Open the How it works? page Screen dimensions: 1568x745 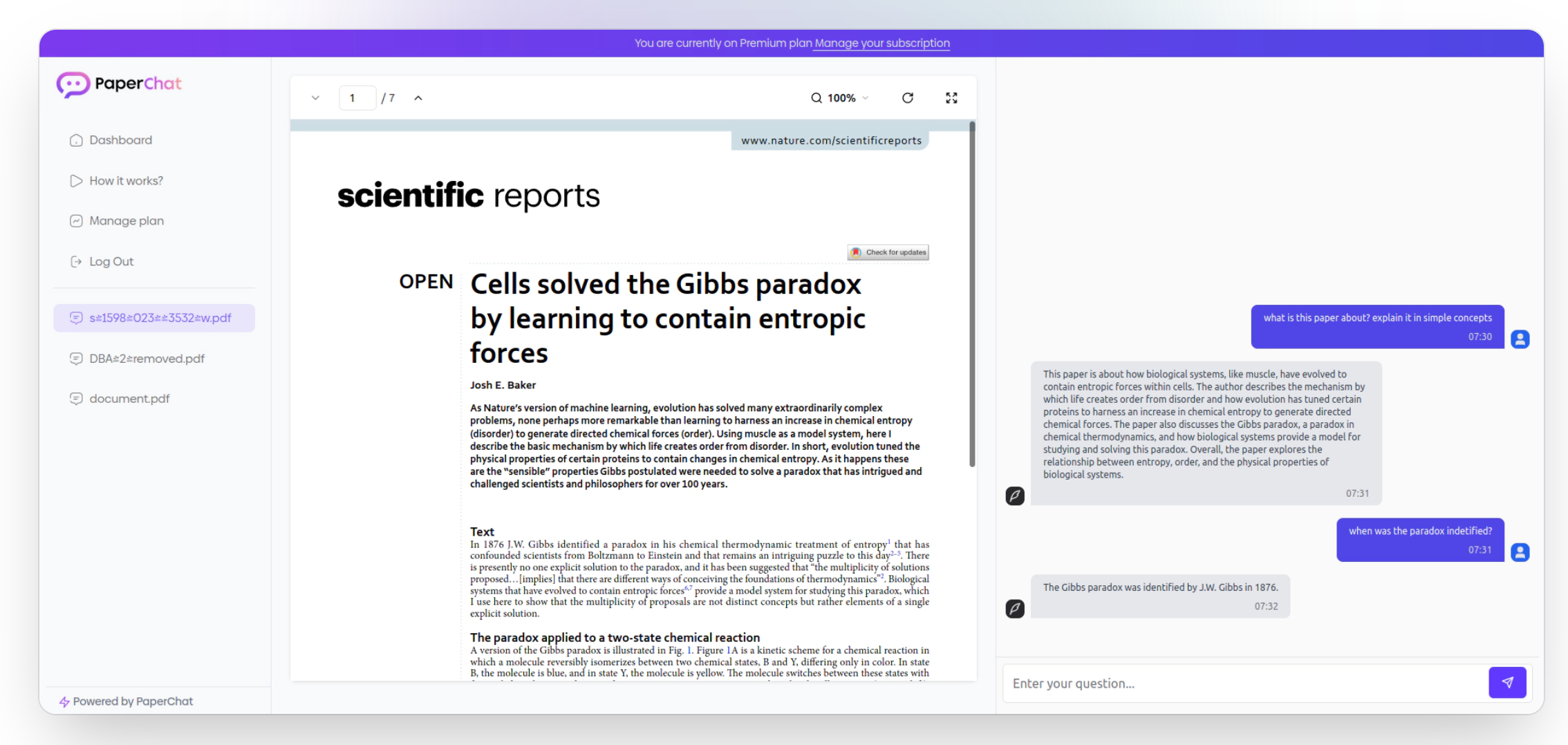click(126, 181)
